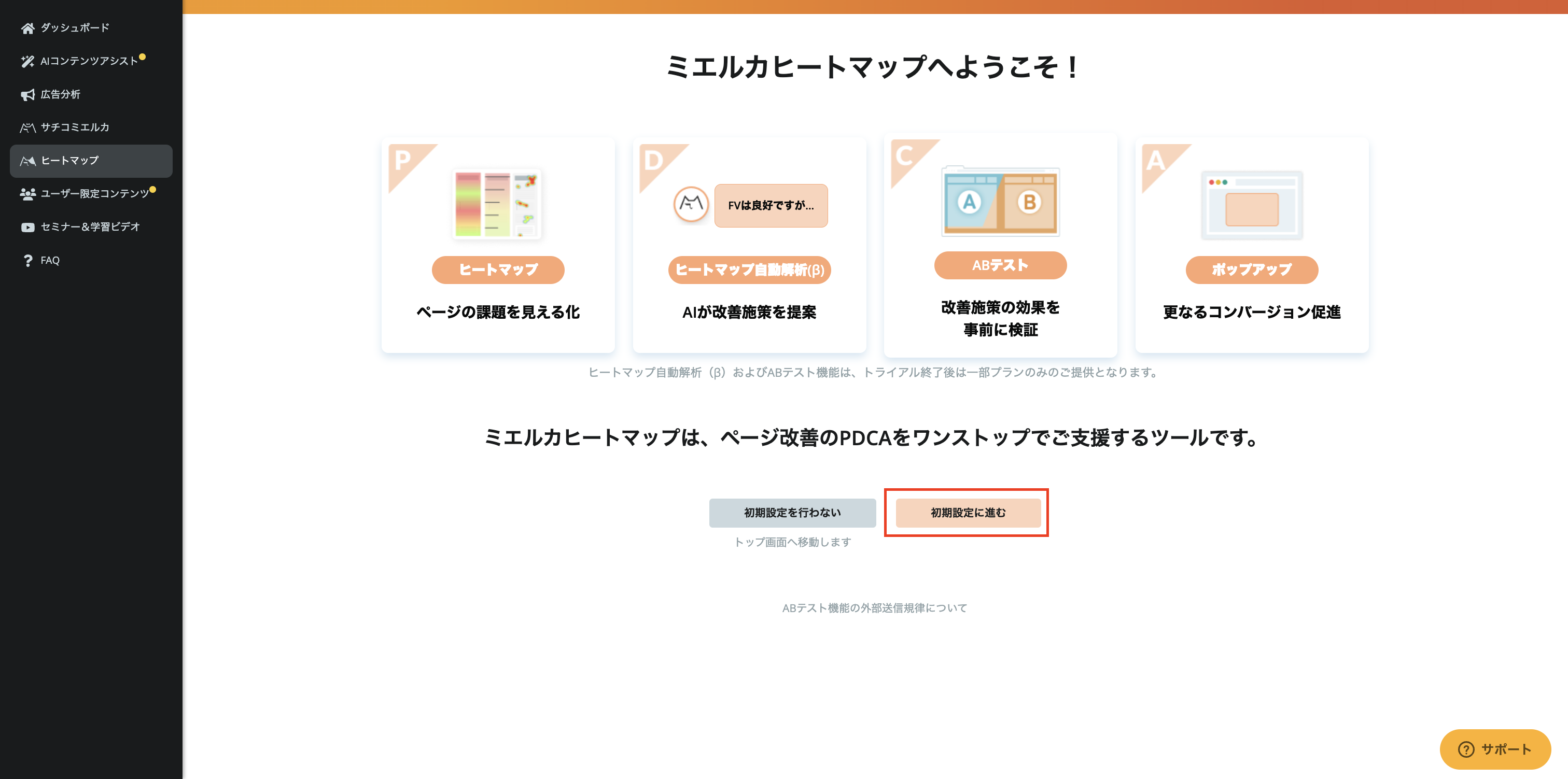Screen dimensions: 1568x779
Task: Click the orange ヒートマップ pill label
Action: click(498, 270)
